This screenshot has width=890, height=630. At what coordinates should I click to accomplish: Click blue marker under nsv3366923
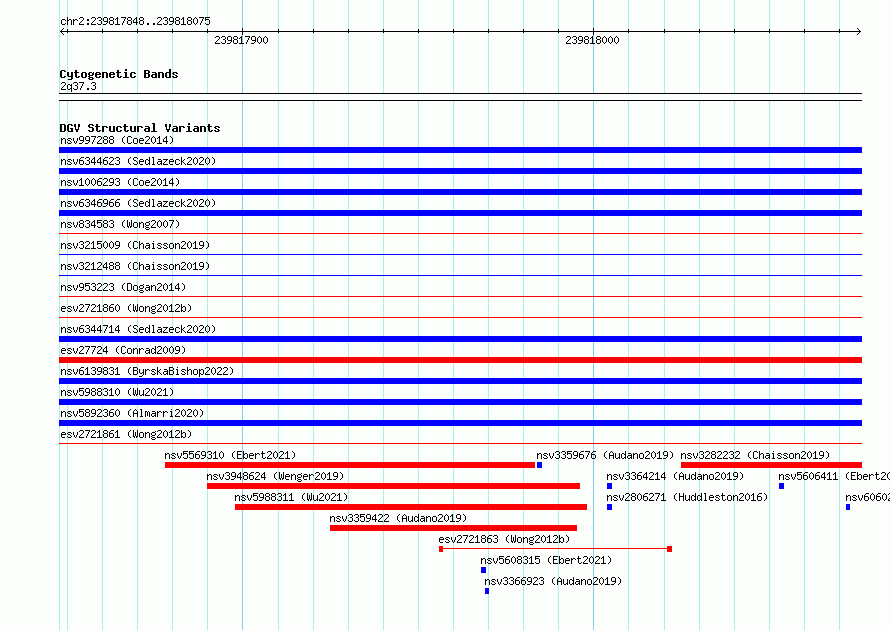(487, 591)
